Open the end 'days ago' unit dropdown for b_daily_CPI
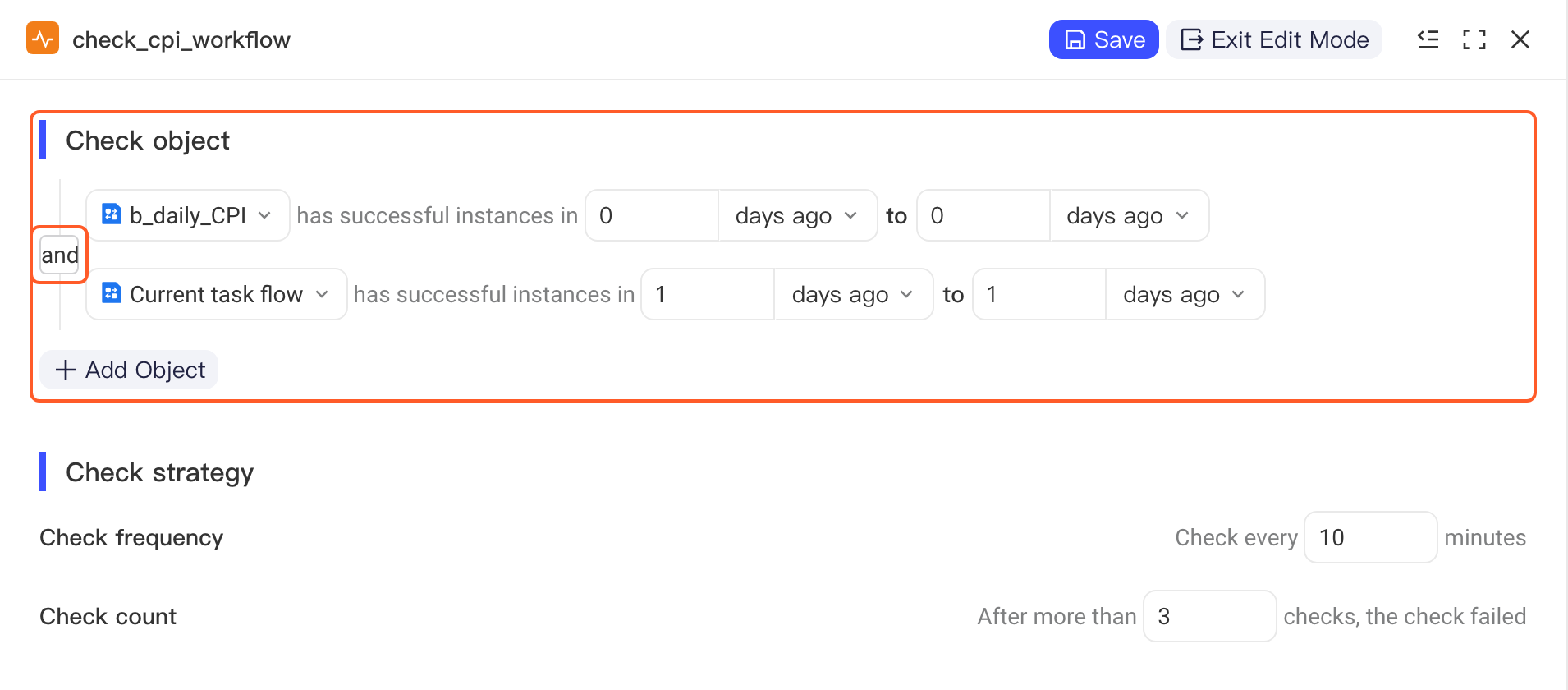 pyautogui.click(x=1129, y=215)
